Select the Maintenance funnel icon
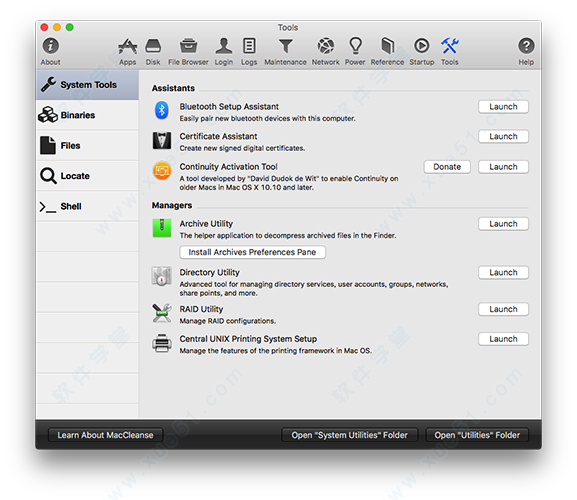 286,46
